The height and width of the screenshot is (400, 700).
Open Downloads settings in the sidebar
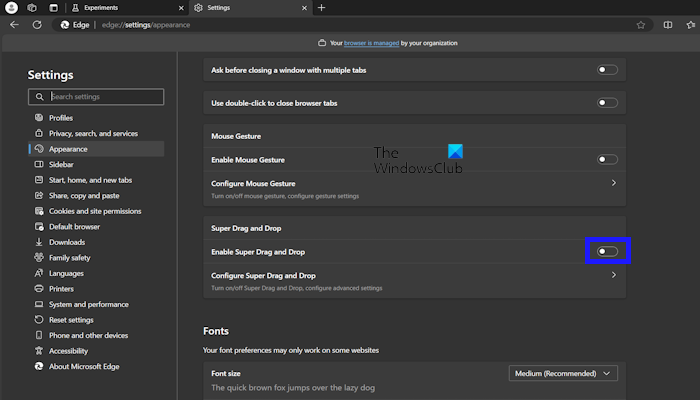click(x=66, y=242)
